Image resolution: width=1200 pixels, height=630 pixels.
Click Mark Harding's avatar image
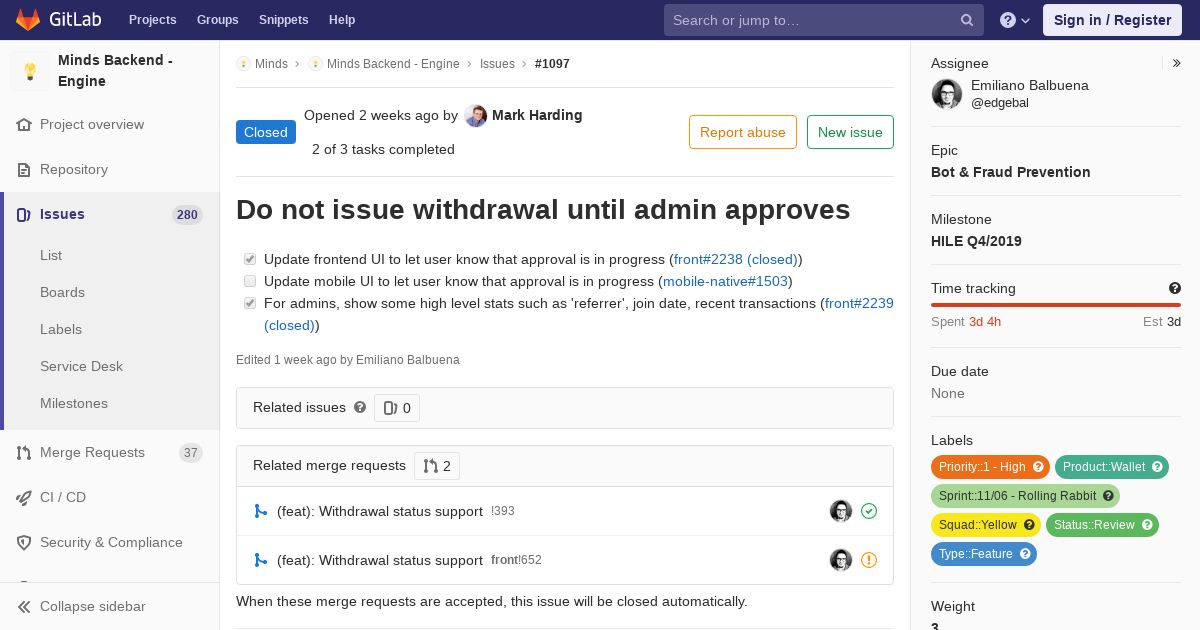(476, 116)
